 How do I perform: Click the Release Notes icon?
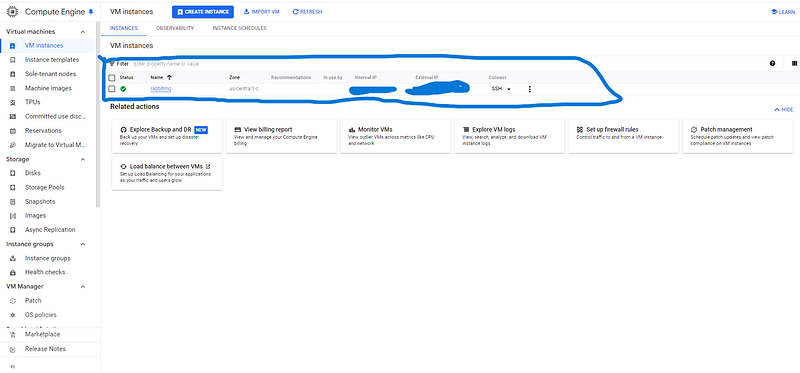tap(13, 349)
